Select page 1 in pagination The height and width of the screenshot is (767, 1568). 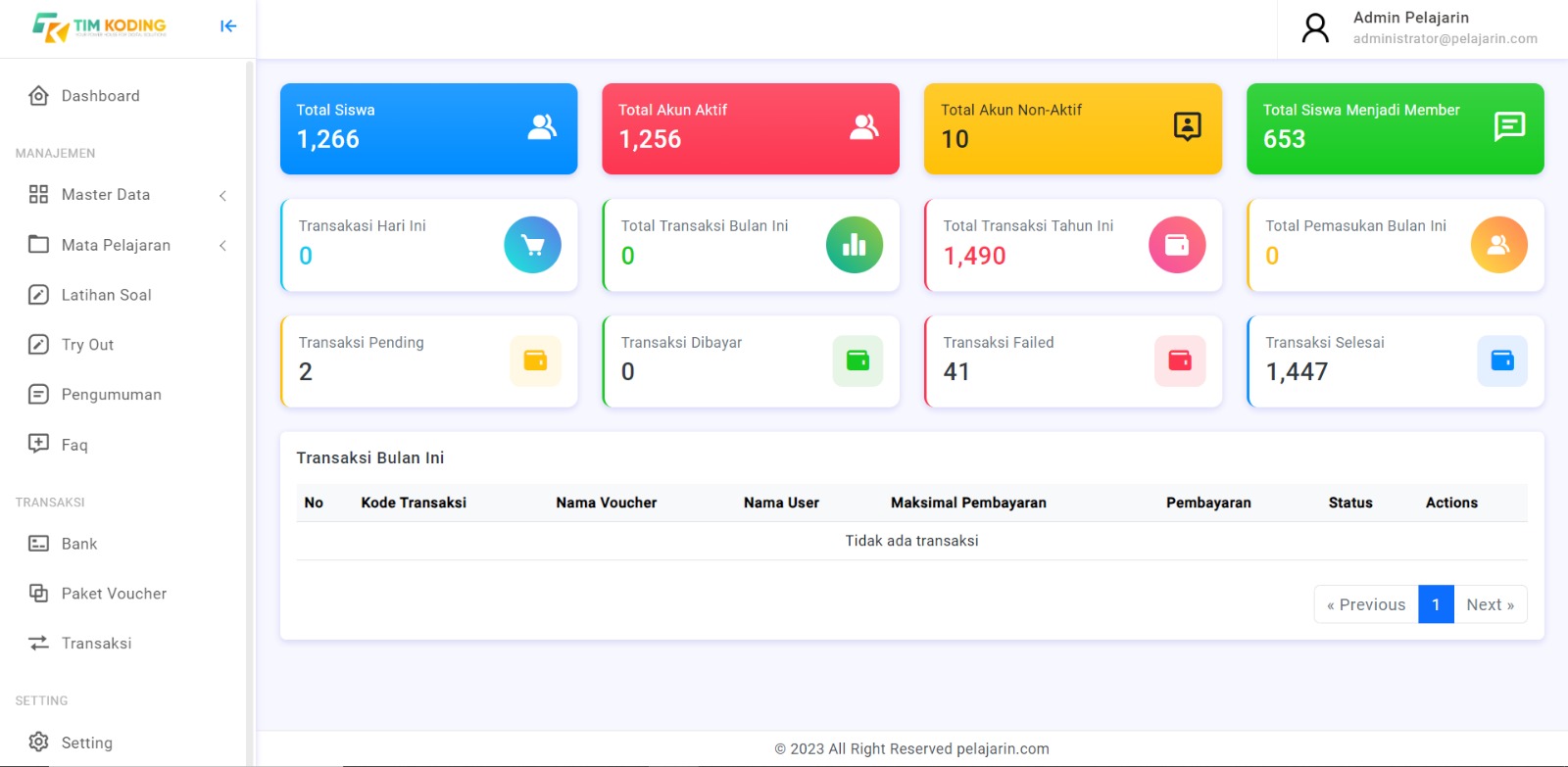pyautogui.click(x=1436, y=604)
